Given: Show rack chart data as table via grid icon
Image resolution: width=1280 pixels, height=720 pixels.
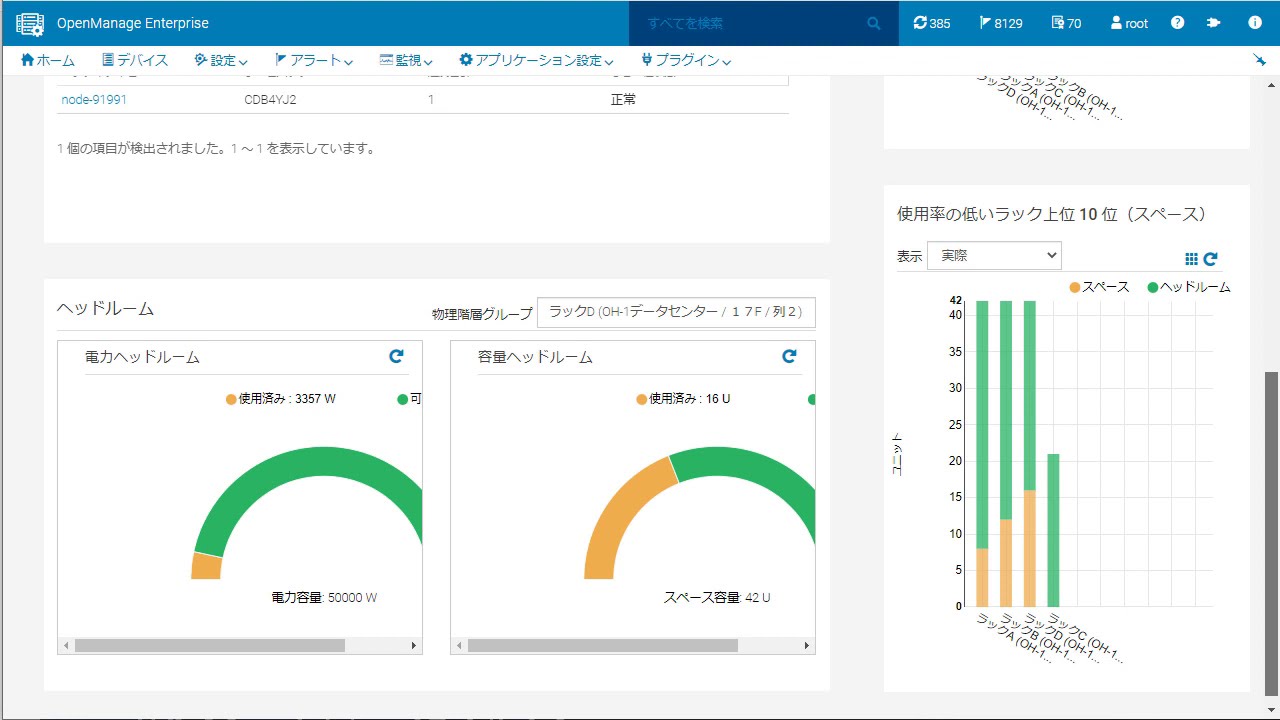Looking at the screenshot, I should click(1191, 257).
